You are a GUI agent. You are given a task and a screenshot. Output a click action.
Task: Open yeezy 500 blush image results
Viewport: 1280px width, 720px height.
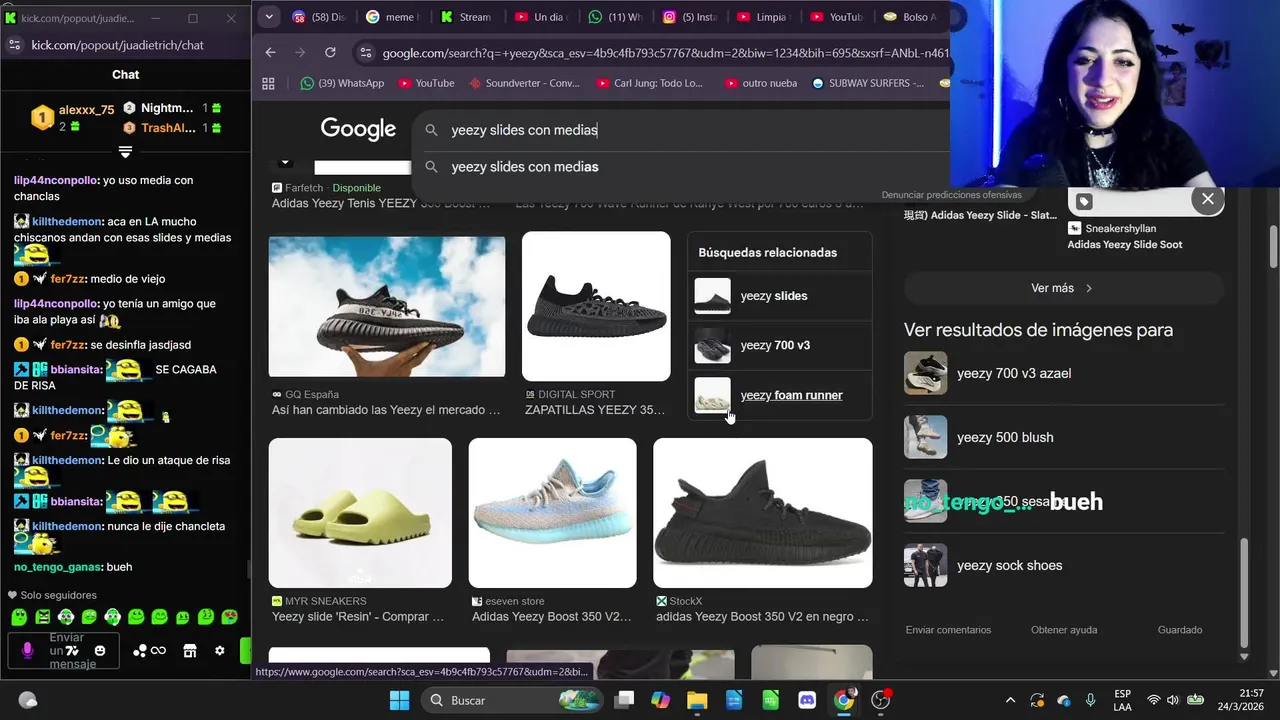1064,437
